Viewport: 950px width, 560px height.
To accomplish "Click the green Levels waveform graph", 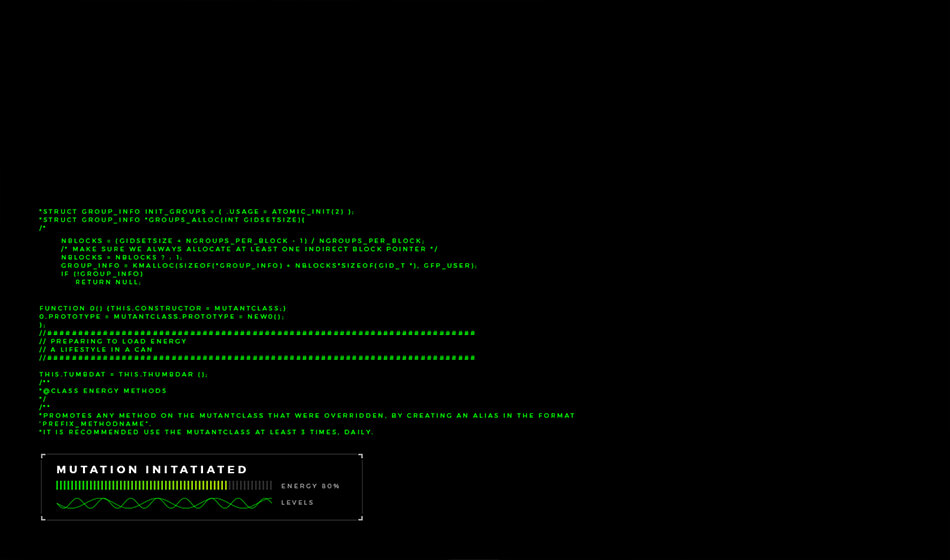I will click(x=163, y=503).
